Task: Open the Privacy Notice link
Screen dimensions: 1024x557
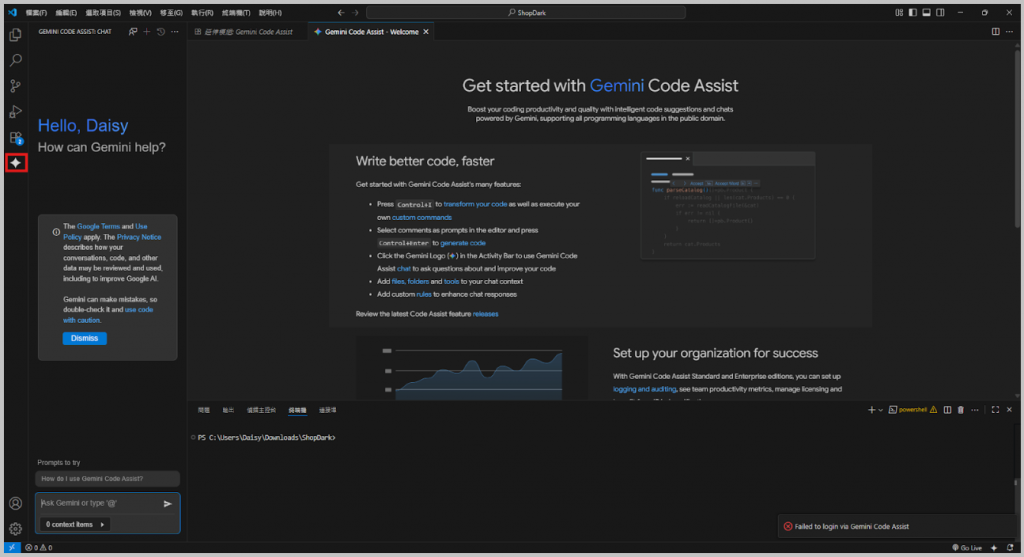Action: [138, 237]
